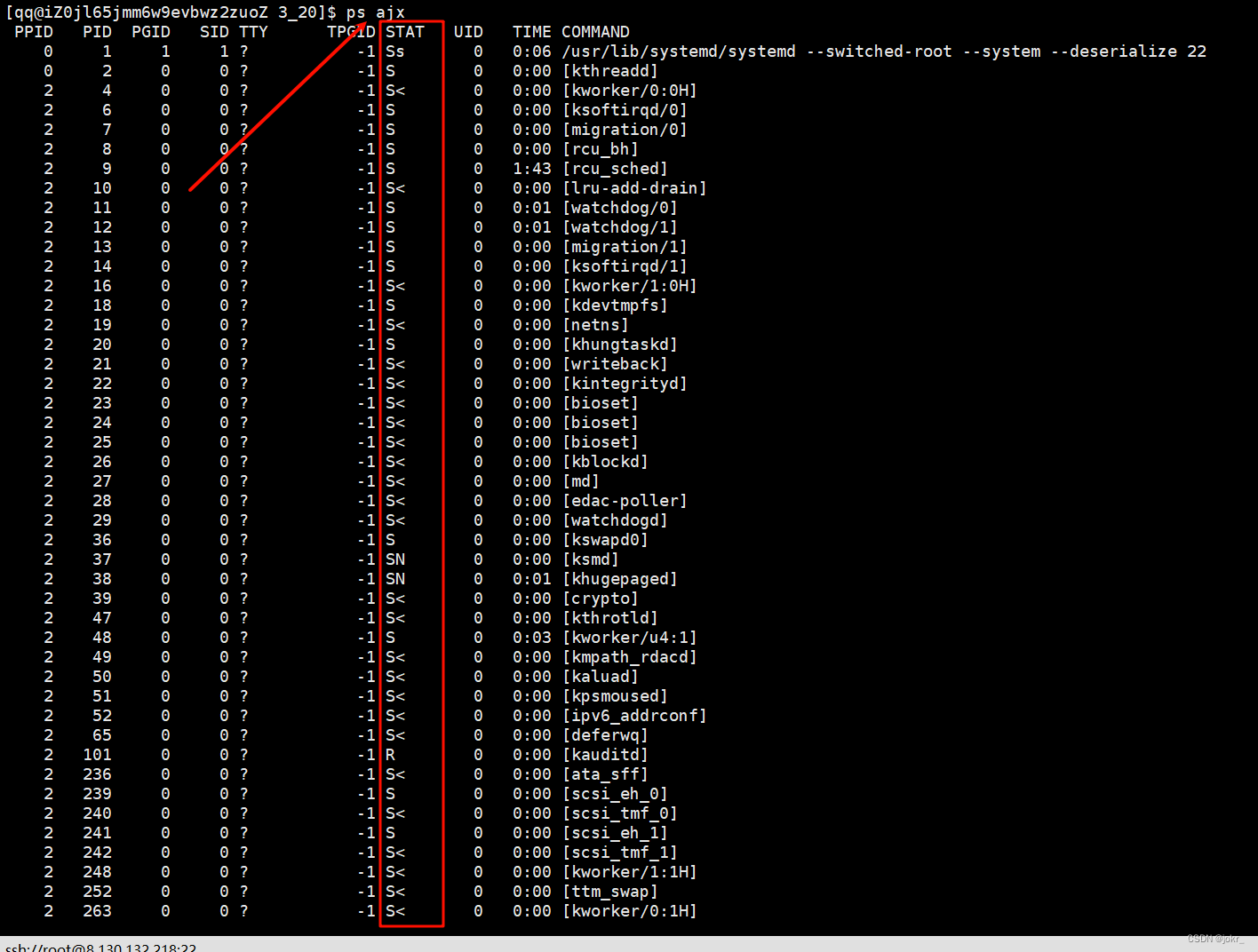The height and width of the screenshot is (952, 1258).
Task: Click the [ksoftirqd/1] process name
Action: [625, 266]
